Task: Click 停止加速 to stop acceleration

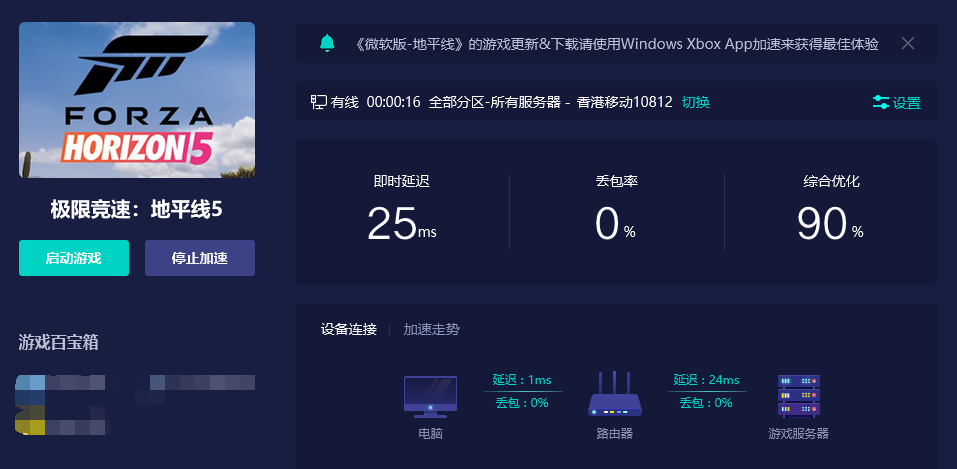Action: 200,258
